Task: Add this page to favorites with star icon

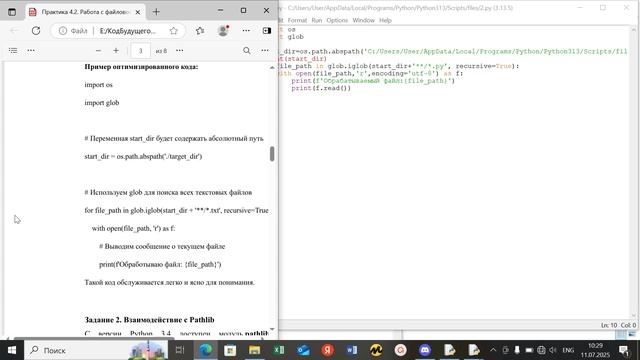Action: coord(174,31)
